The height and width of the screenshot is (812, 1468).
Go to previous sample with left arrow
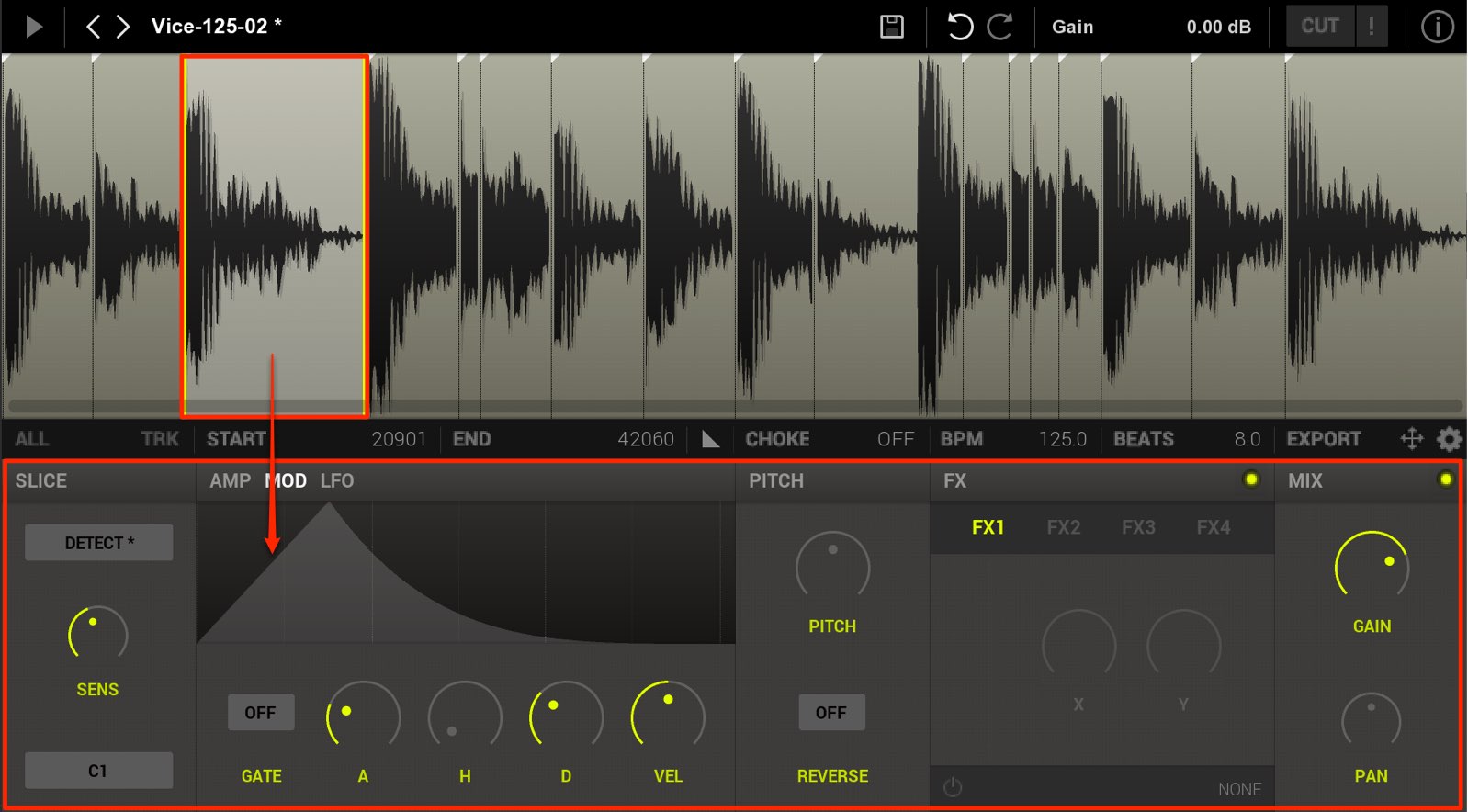click(93, 27)
